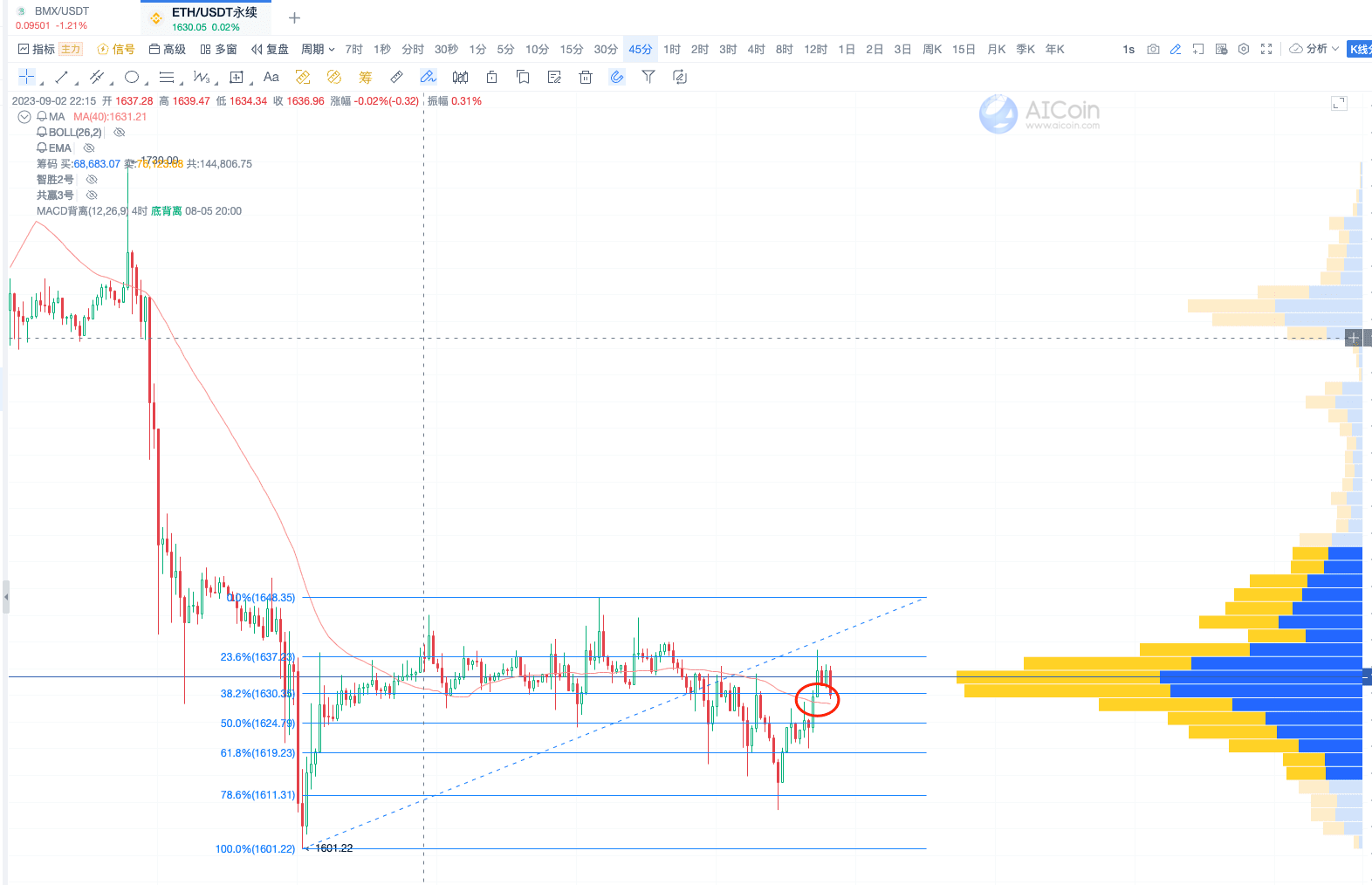
Task: Select the gray ruler measure tool
Action: point(396,77)
